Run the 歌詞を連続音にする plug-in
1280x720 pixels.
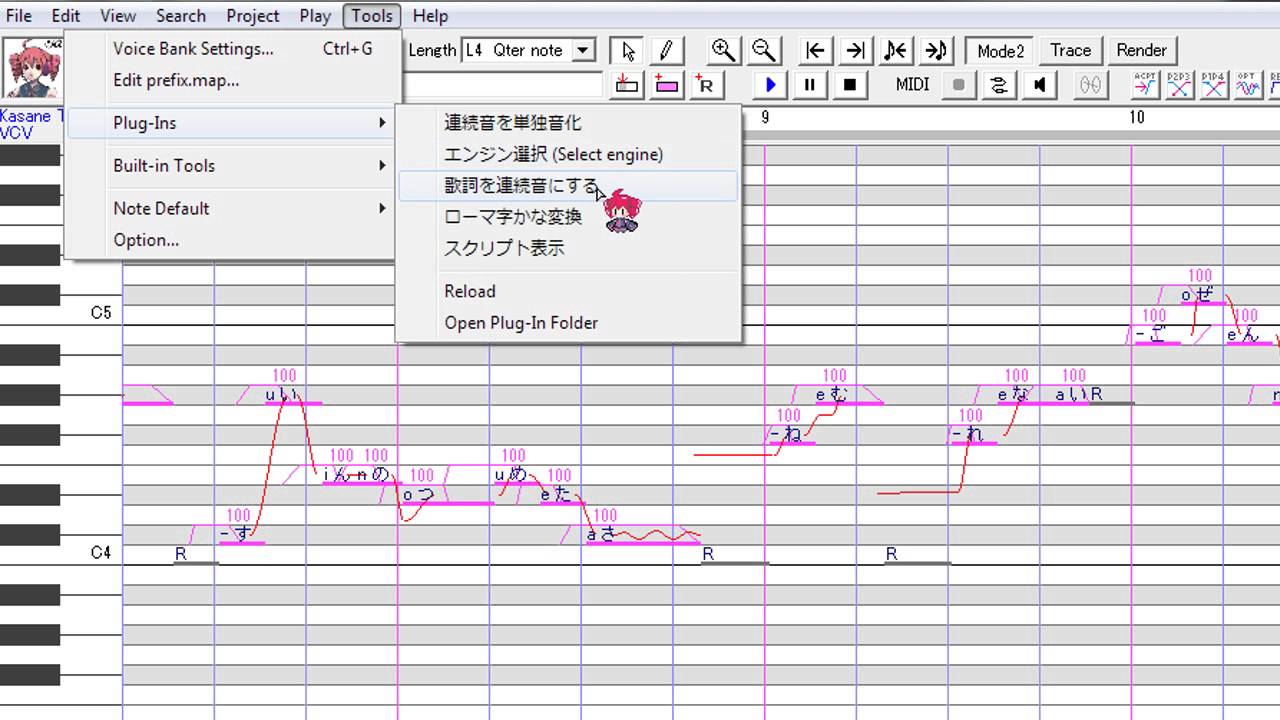[568, 186]
